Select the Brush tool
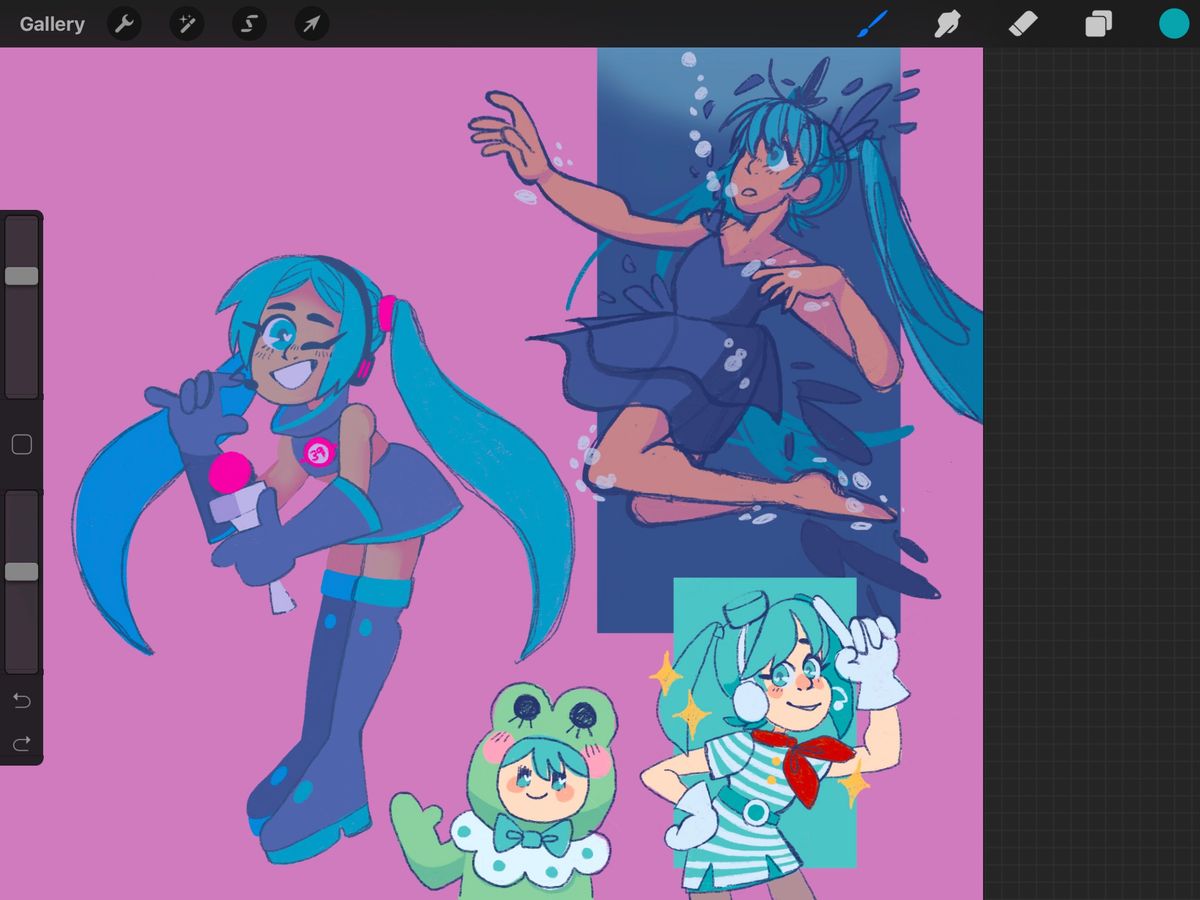This screenshot has height=900, width=1200. point(873,24)
